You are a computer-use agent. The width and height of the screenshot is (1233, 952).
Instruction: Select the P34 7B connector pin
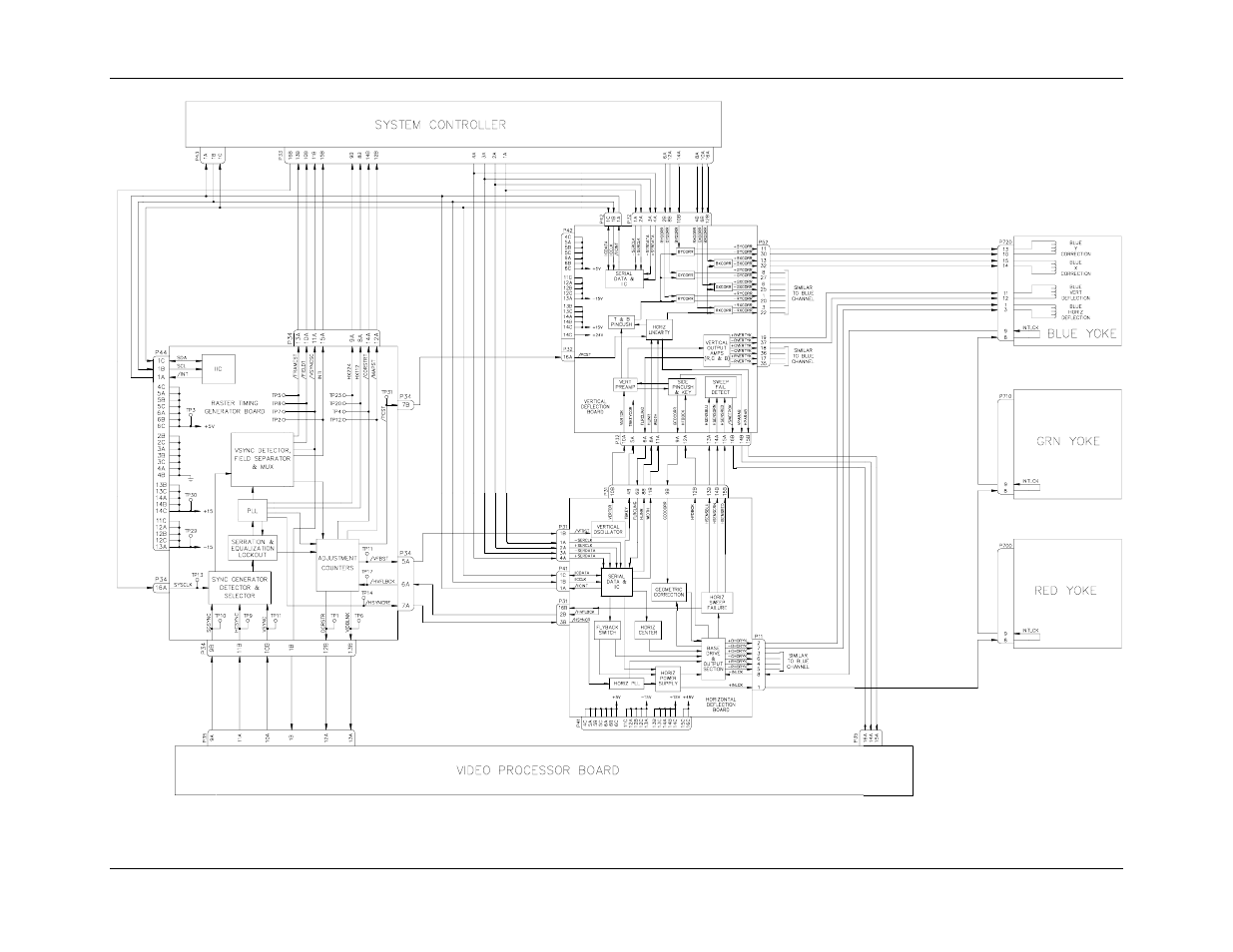click(x=406, y=404)
